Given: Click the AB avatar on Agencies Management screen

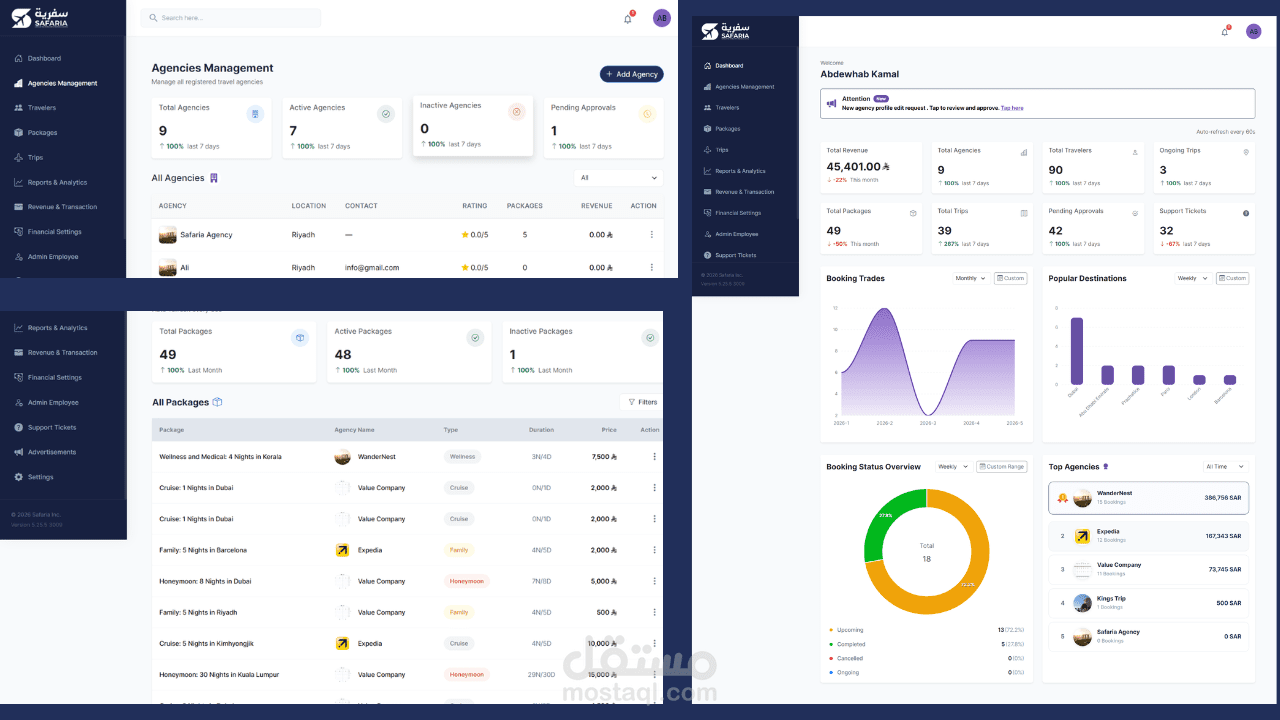Looking at the screenshot, I should coord(662,18).
